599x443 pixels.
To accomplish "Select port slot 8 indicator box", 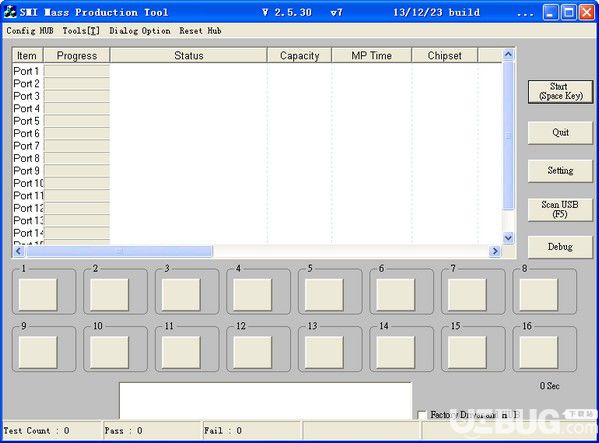I will (x=539, y=294).
